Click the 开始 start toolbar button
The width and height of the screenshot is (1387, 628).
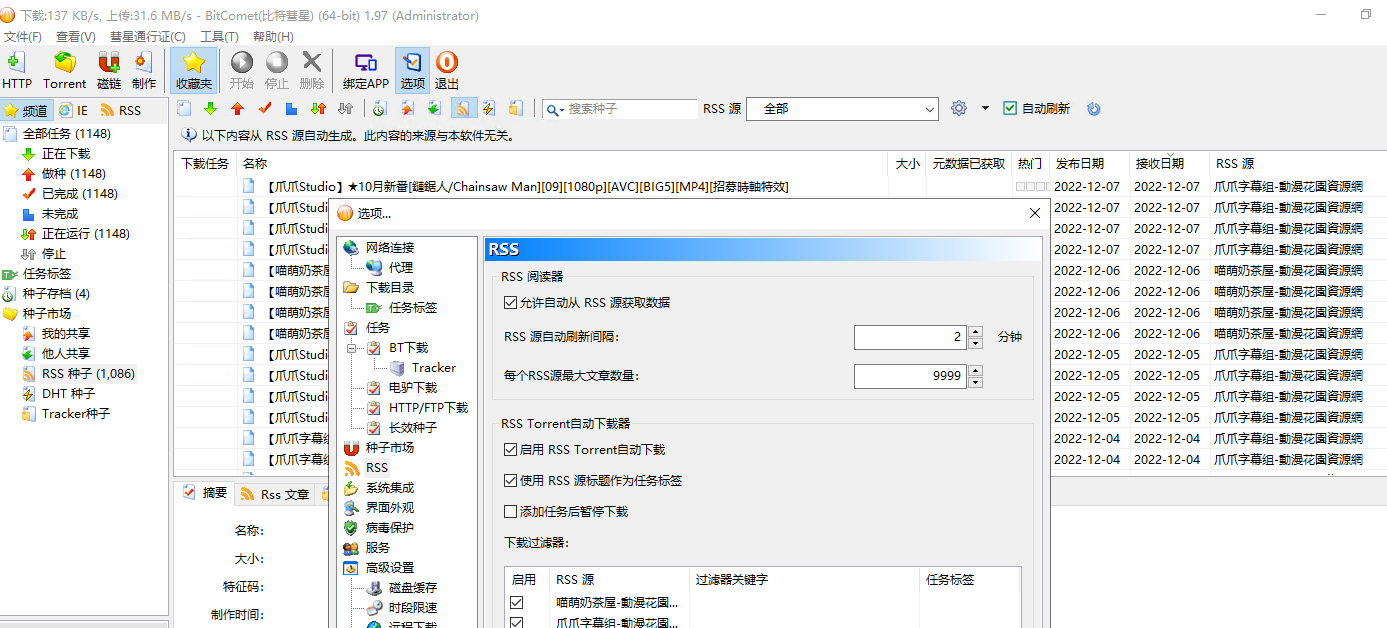click(x=242, y=71)
